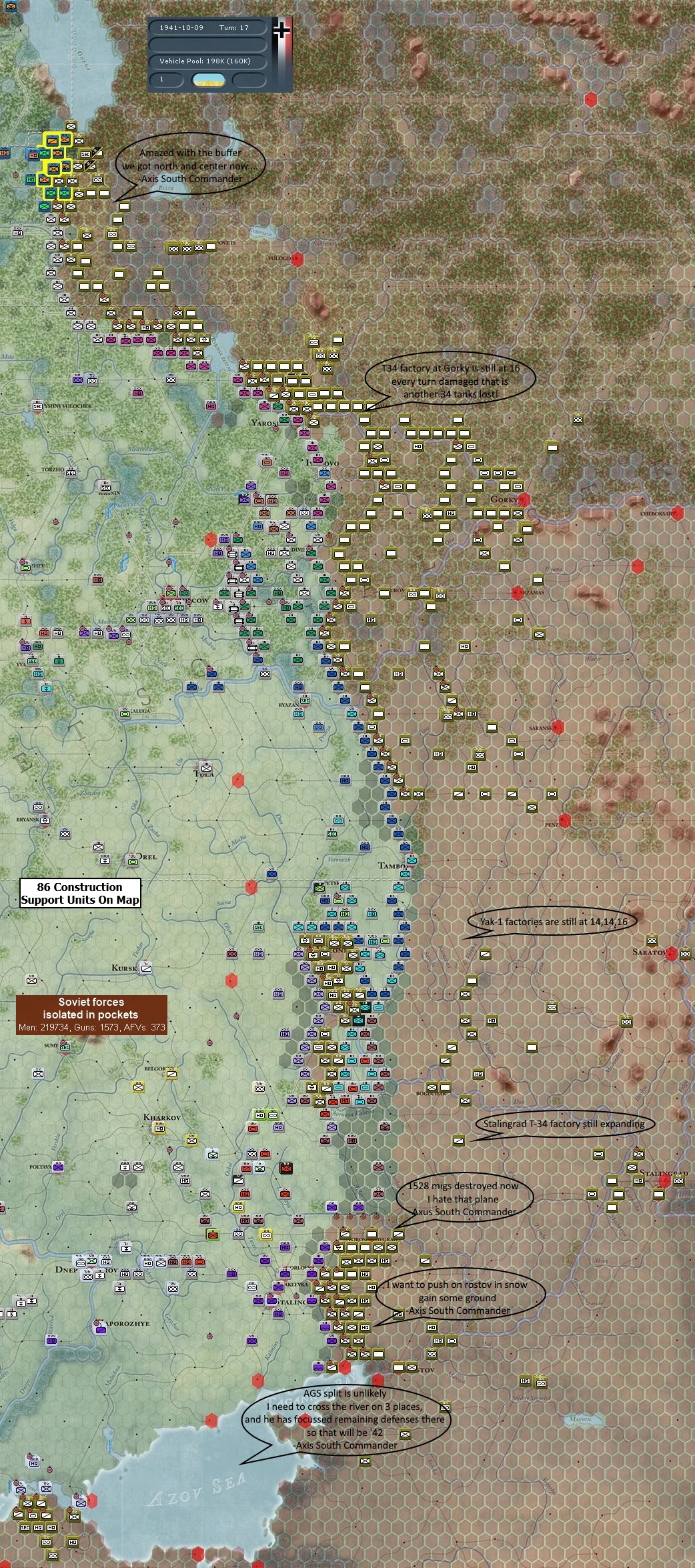
Task: Select the yellow HQ counter at Kharkov
Action: tap(159, 1128)
